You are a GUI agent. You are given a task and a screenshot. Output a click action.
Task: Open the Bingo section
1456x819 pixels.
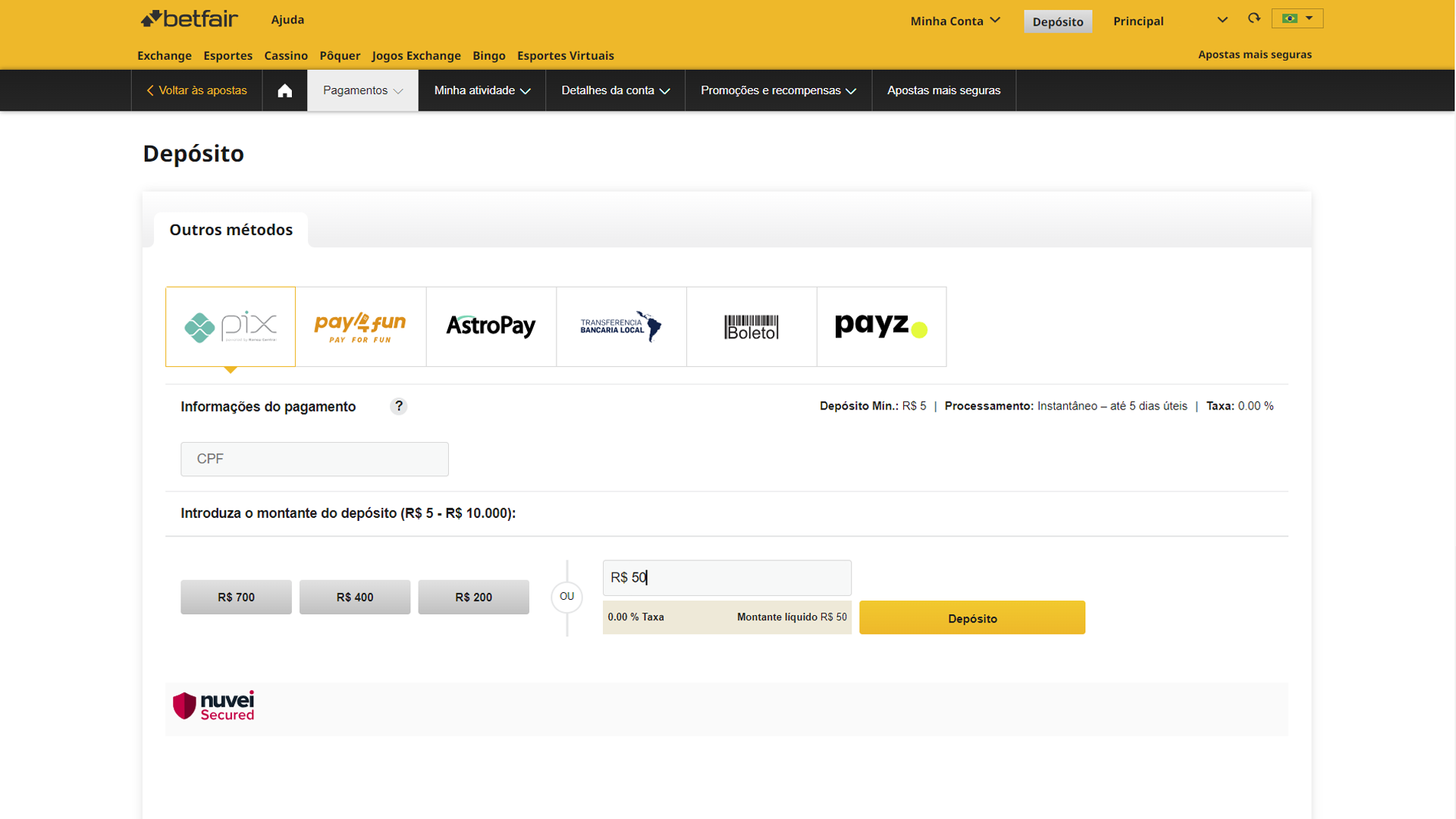pyautogui.click(x=489, y=55)
